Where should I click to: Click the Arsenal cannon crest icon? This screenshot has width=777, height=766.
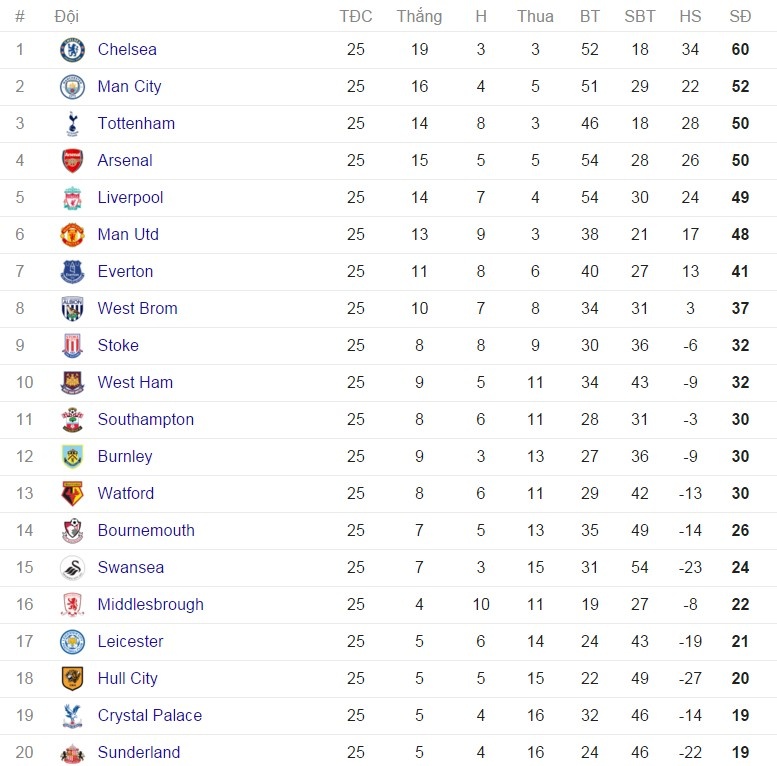[72, 161]
